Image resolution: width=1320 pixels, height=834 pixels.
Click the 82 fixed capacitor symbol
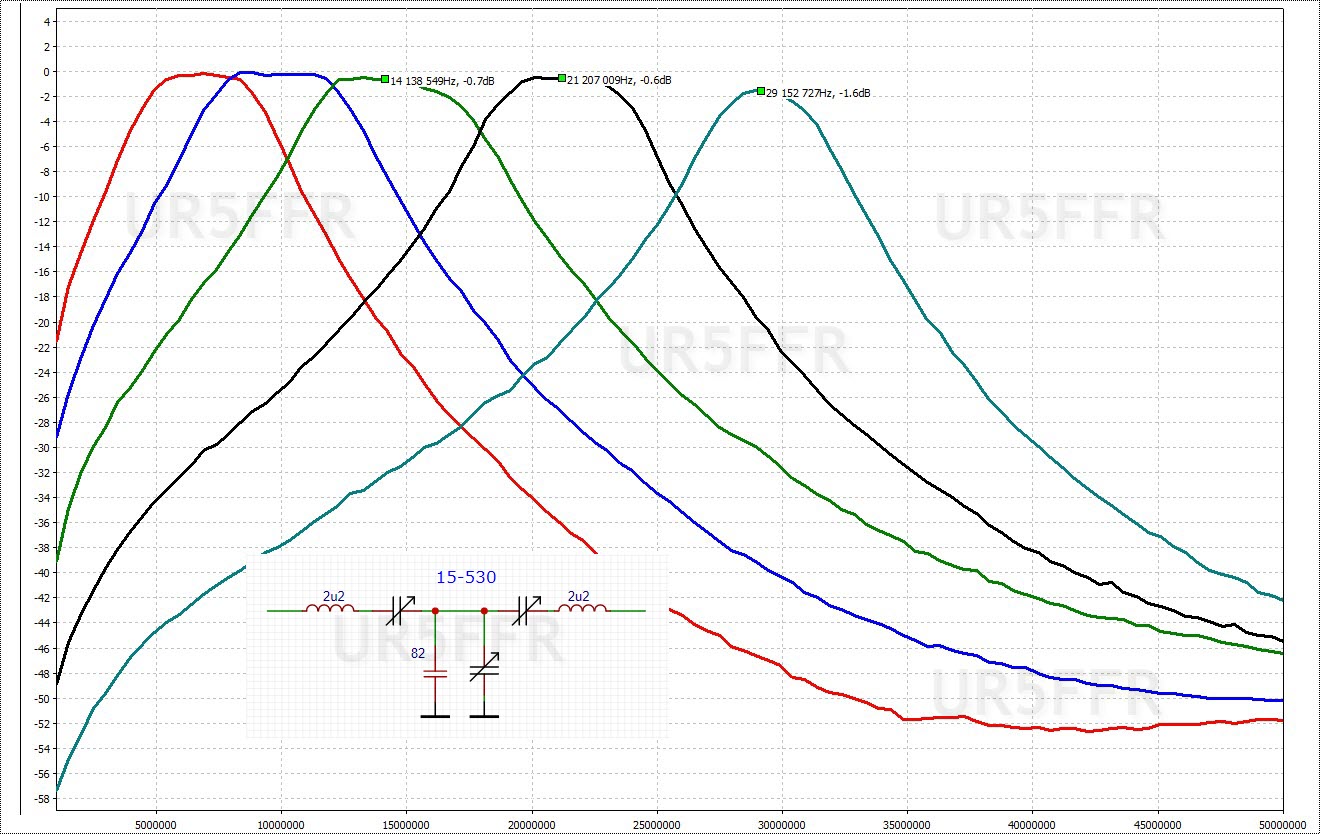(x=435, y=676)
